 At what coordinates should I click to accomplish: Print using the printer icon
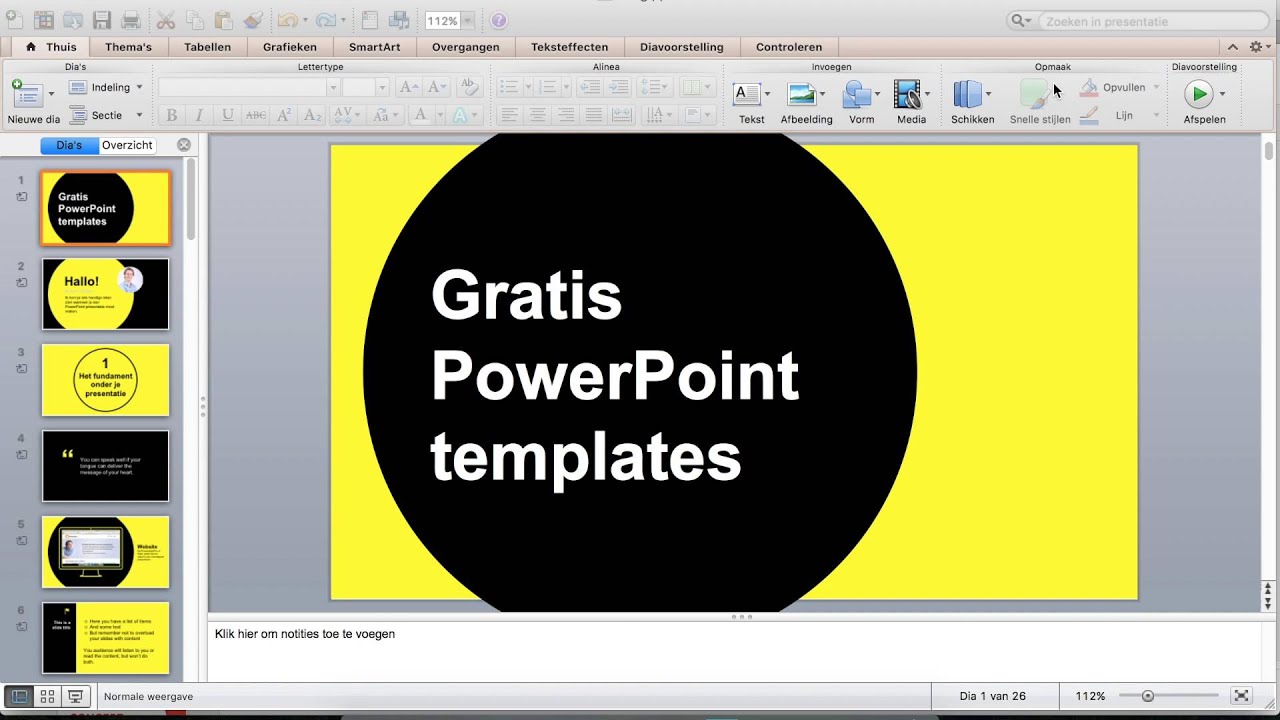click(x=130, y=20)
